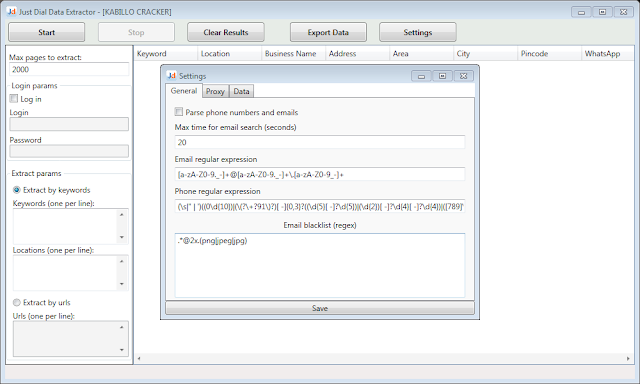The image size is (640, 384).
Task: Click the Login input field
Action: pos(69,124)
